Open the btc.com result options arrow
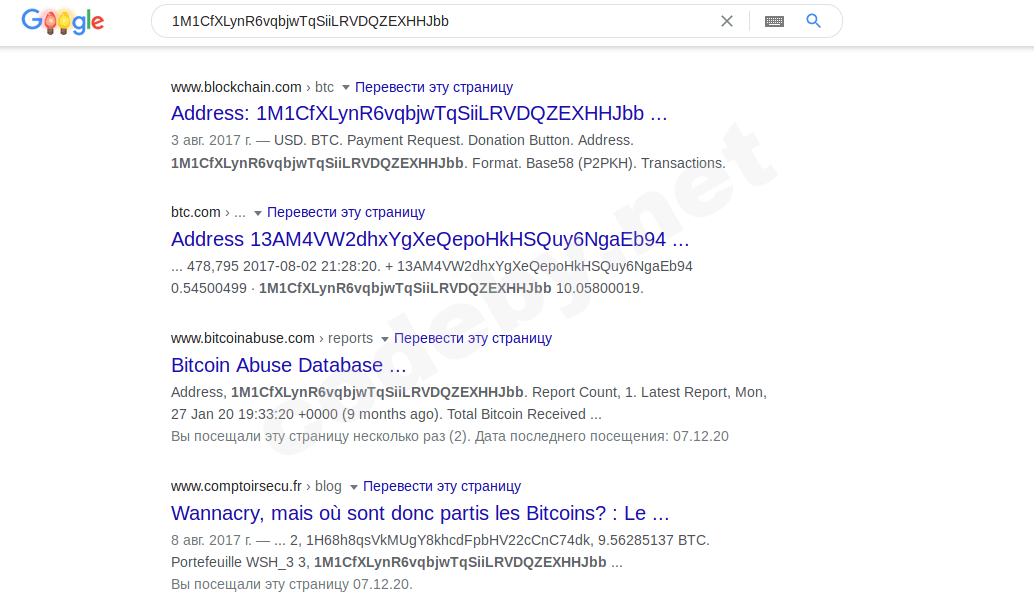The image size is (1034, 597). point(256,212)
